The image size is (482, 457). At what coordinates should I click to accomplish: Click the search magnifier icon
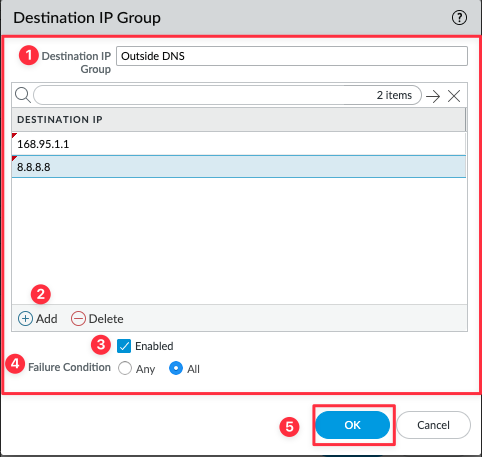[x=23, y=95]
